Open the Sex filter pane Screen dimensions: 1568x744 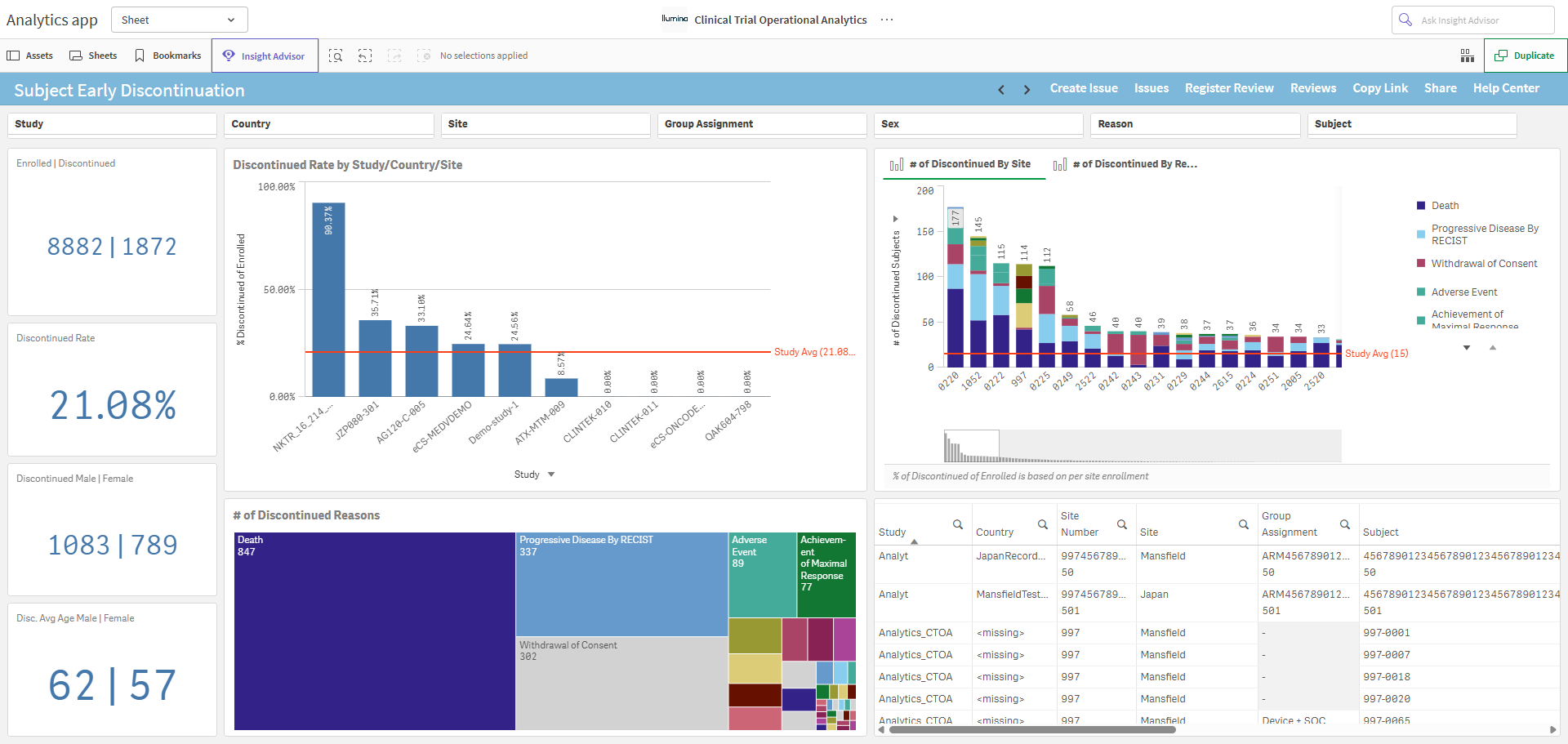979,124
